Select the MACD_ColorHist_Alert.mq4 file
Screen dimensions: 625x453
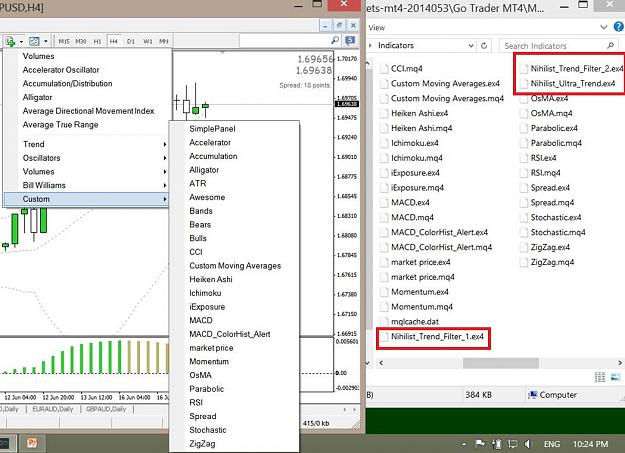[436, 247]
